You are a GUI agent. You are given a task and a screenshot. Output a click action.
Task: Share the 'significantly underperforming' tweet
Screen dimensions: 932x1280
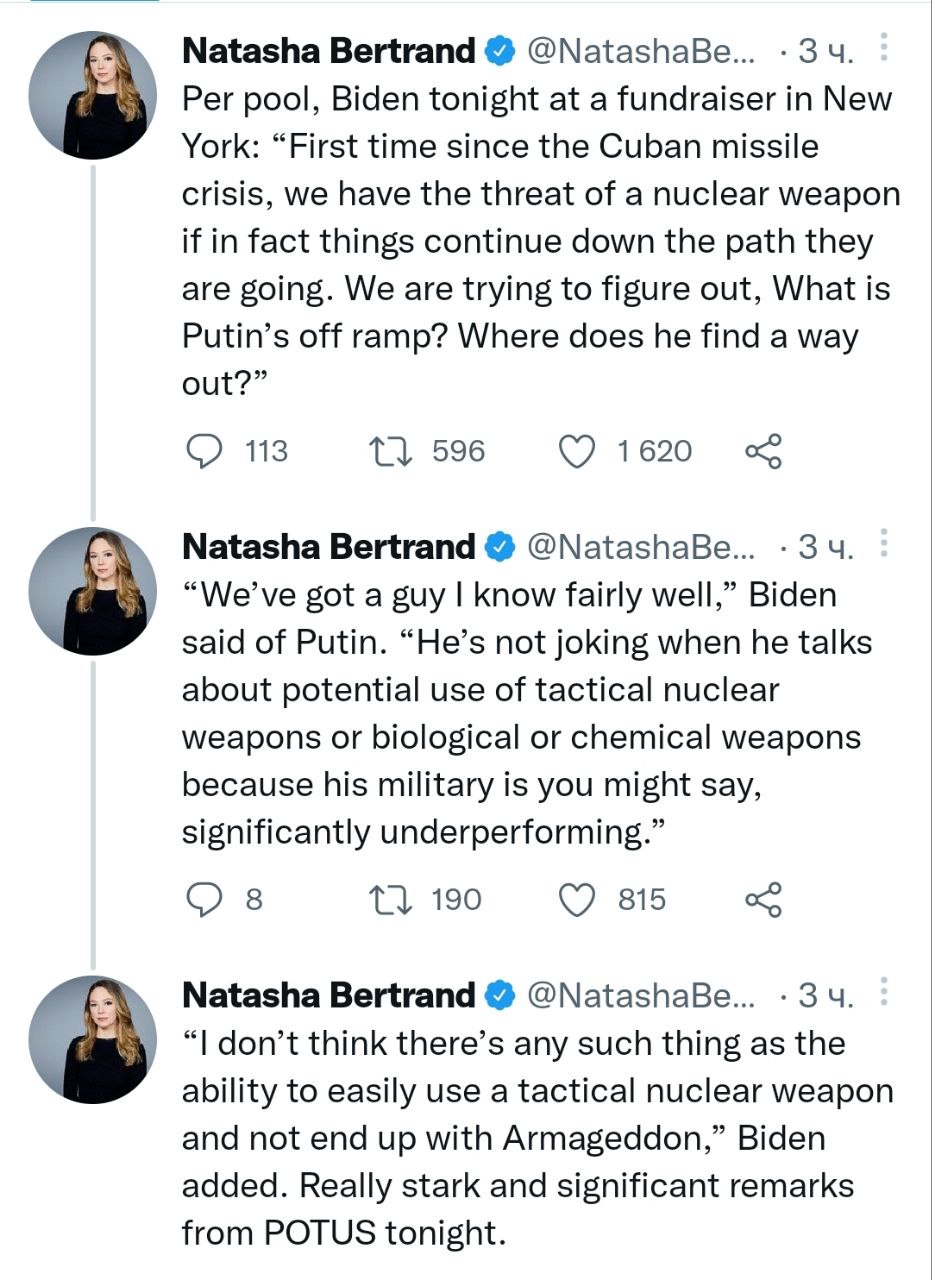pos(763,900)
